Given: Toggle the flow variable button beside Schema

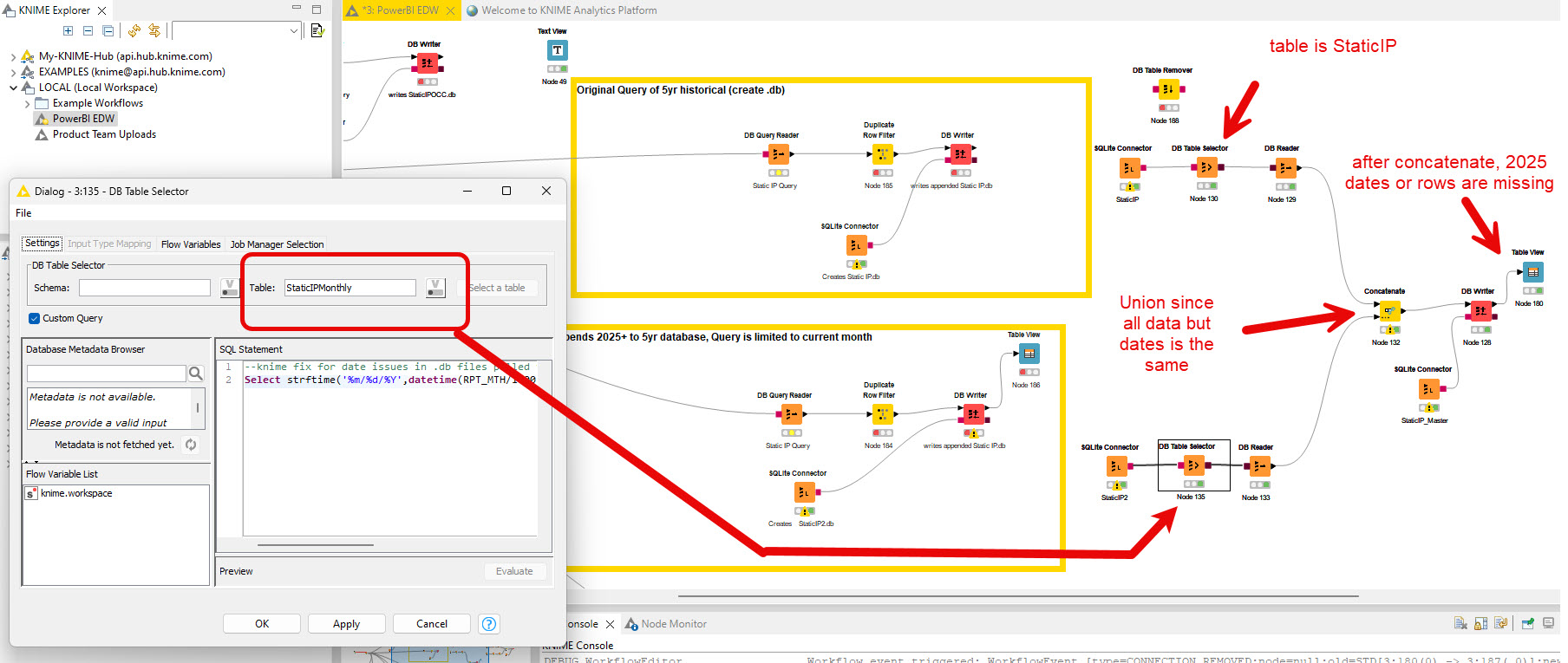Looking at the screenshot, I should 229,288.
